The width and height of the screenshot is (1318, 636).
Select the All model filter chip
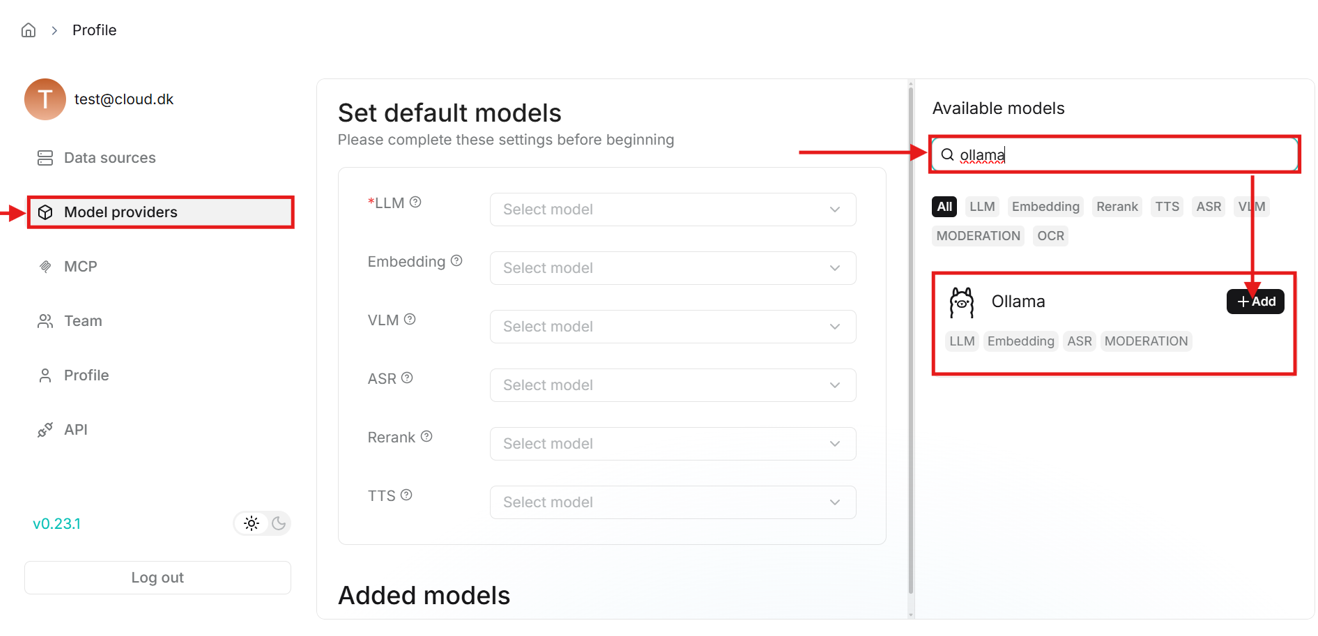(x=944, y=206)
